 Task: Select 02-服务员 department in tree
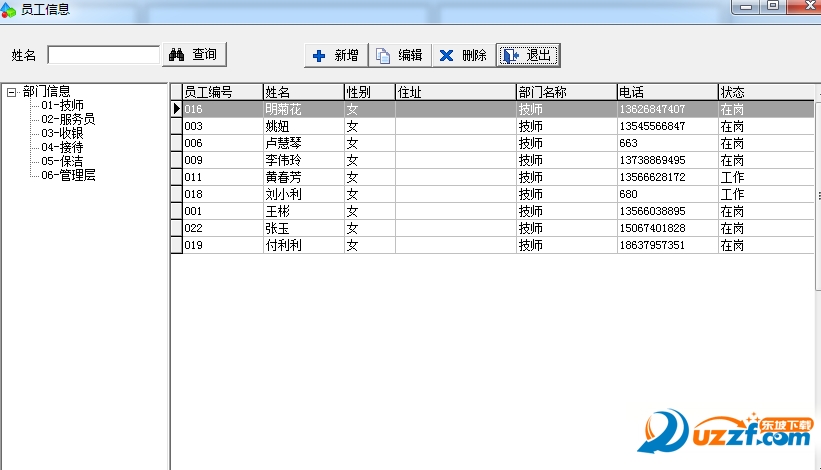68,119
